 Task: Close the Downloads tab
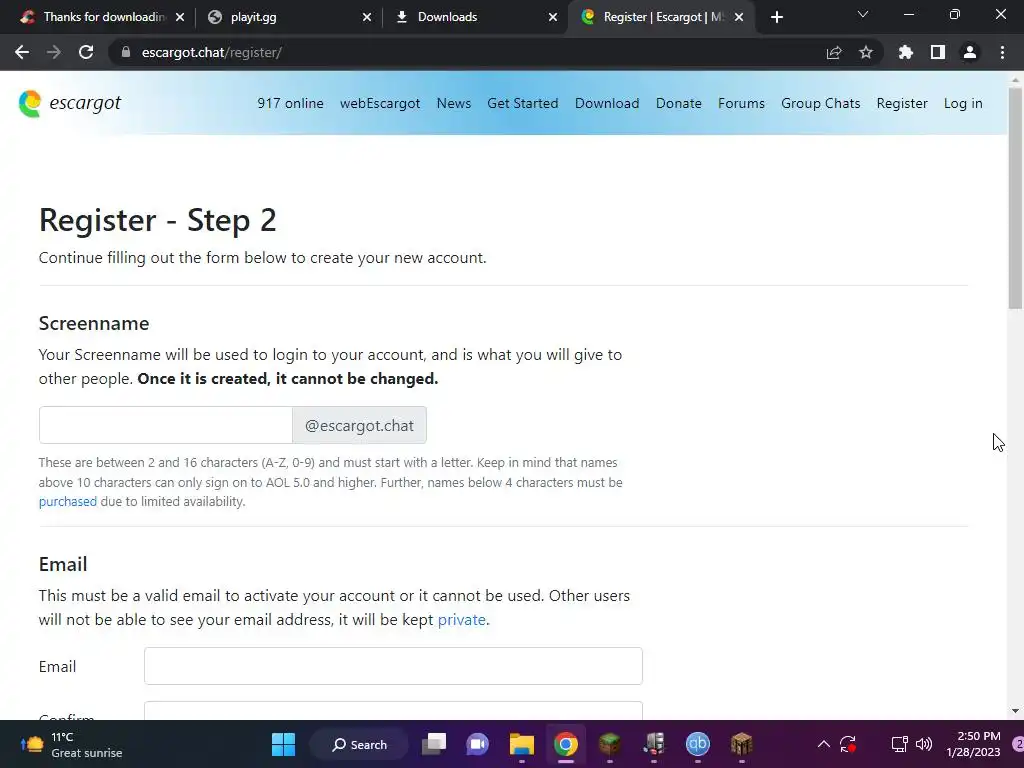(x=553, y=17)
